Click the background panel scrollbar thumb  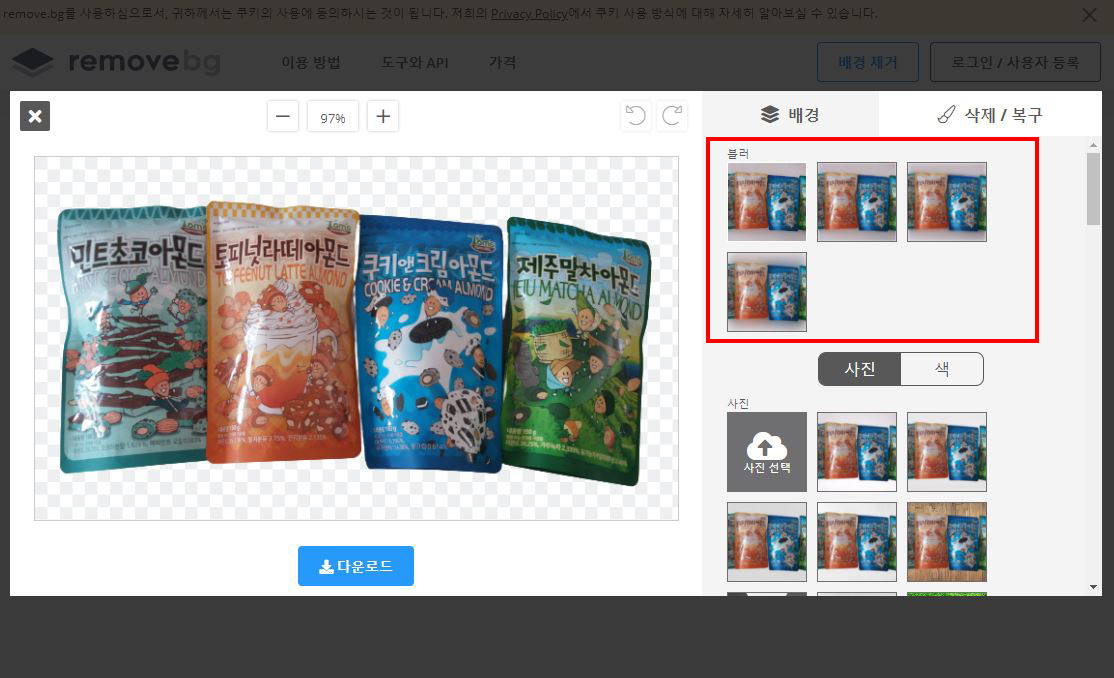click(1093, 189)
